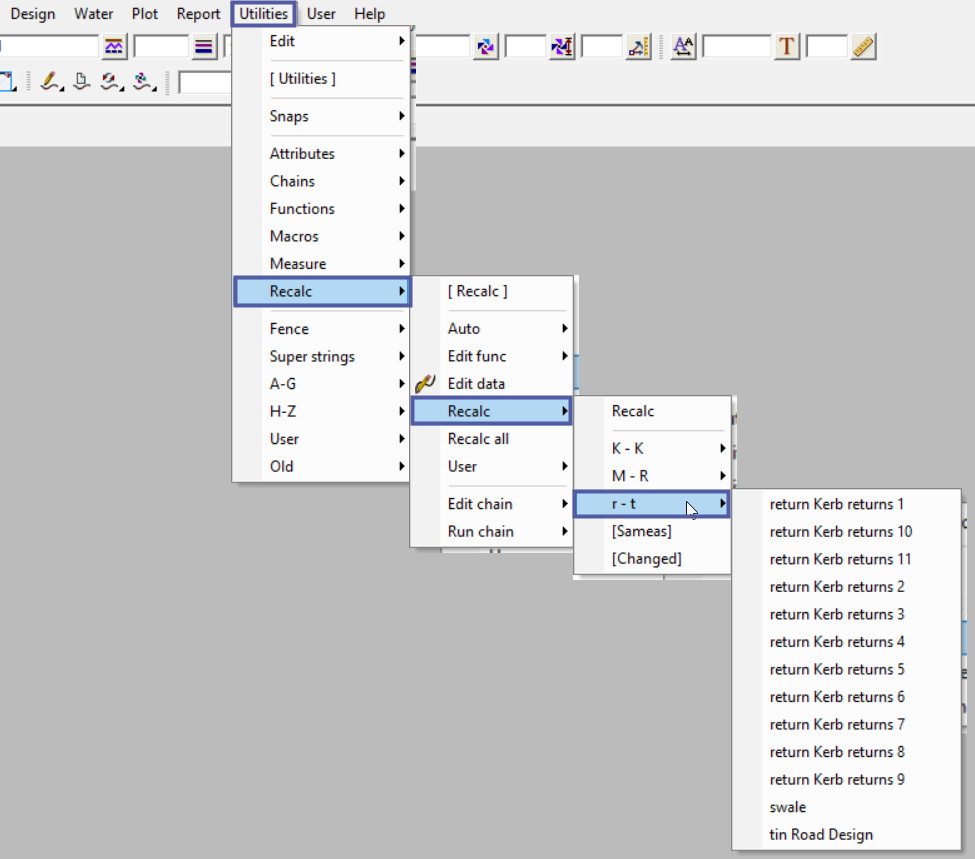The width and height of the screenshot is (975, 859).
Task: Select the swale function entry
Action: [x=788, y=807]
